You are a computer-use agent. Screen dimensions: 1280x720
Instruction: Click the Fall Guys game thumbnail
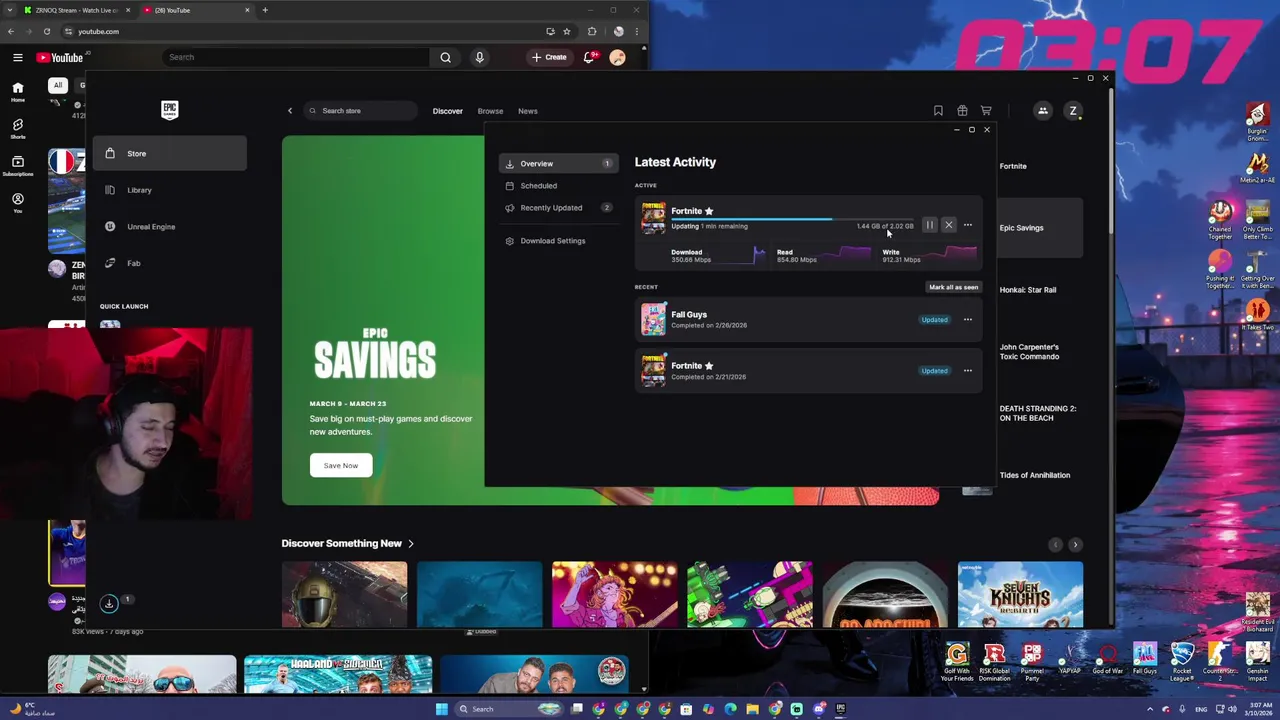pos(653,319)
